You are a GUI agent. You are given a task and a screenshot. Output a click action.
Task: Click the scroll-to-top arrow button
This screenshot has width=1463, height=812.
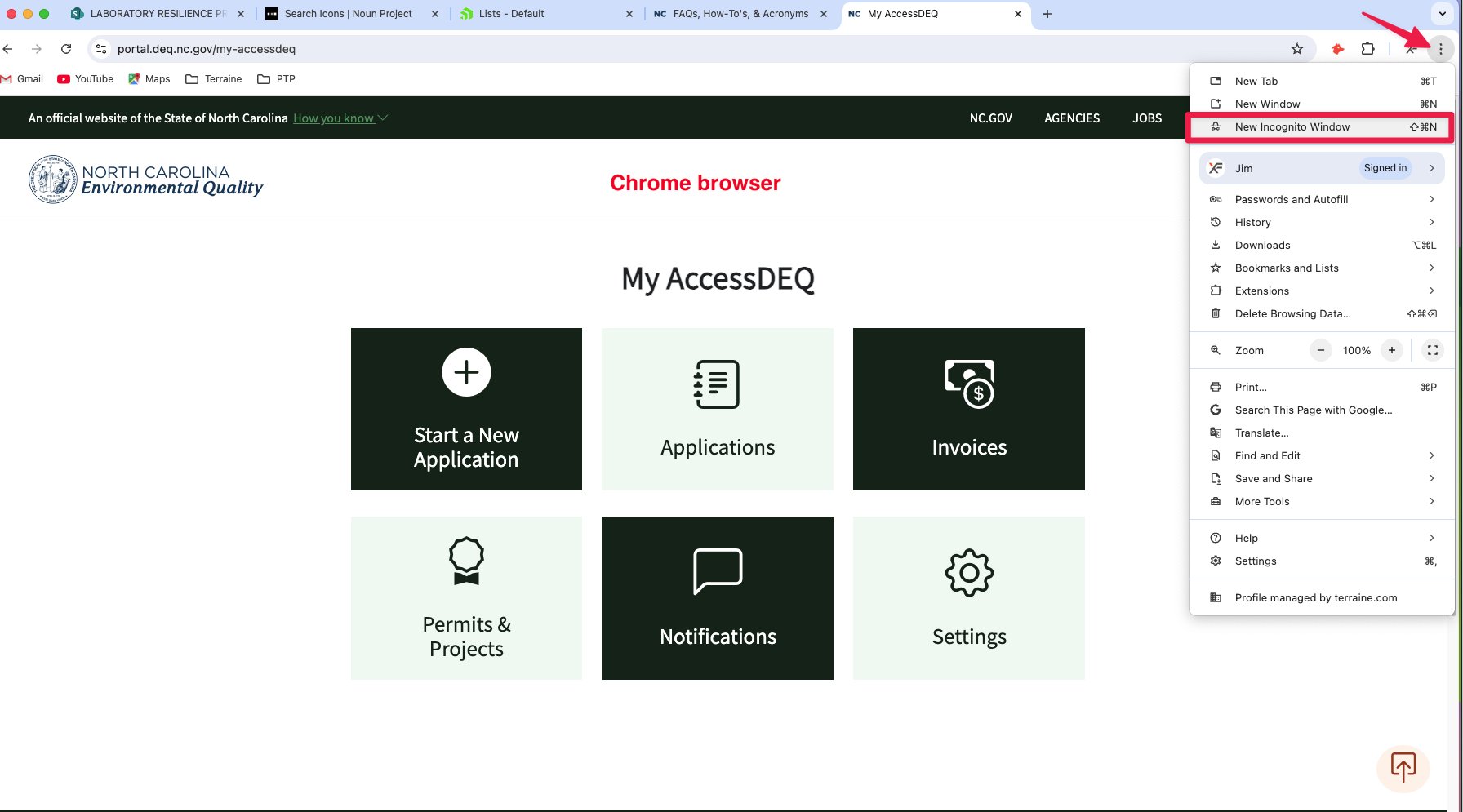click(x=1403, y=768)
